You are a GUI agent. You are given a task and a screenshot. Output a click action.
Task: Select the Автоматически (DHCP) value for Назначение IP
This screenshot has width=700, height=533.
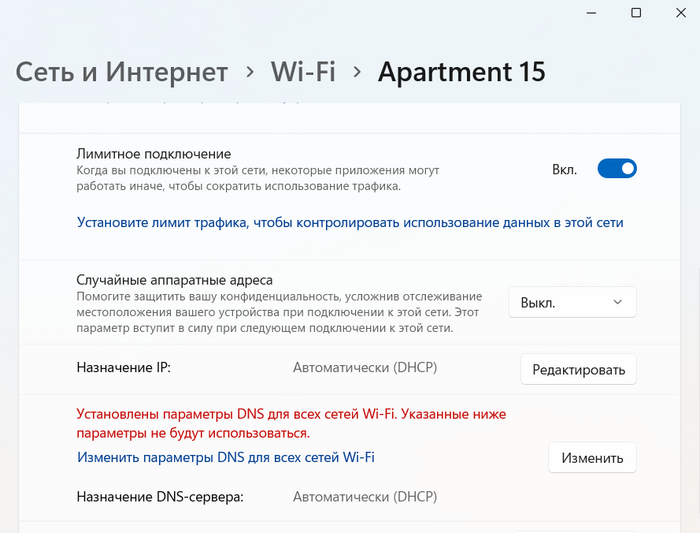[x=365, y=368]
